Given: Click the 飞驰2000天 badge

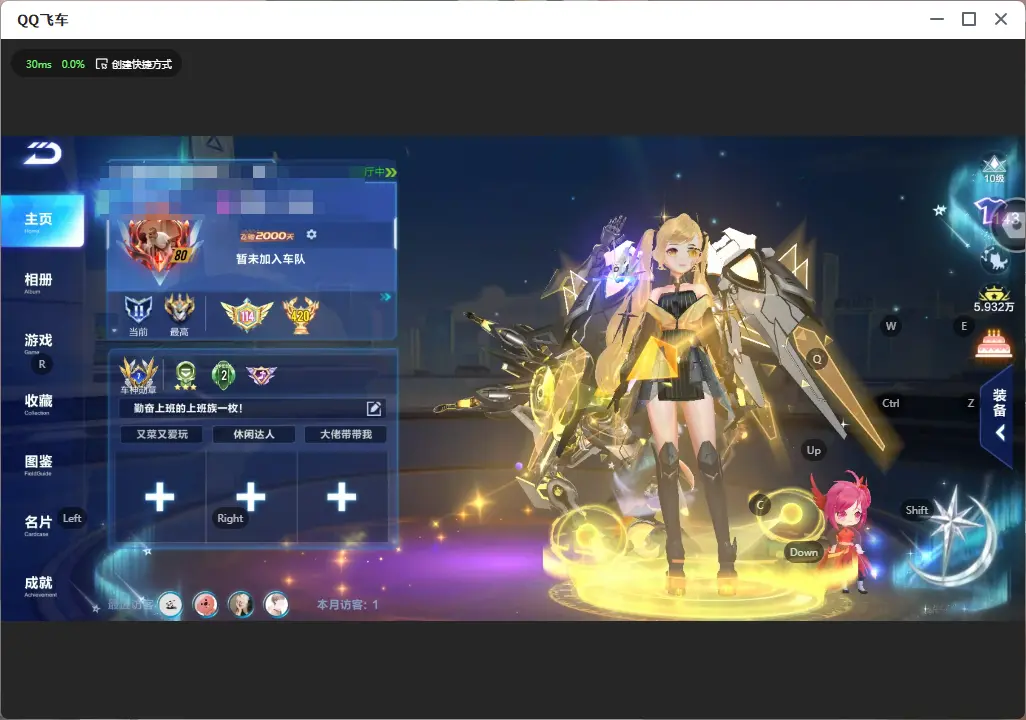Looking at the screenshot, I should (x=267, y=236).
